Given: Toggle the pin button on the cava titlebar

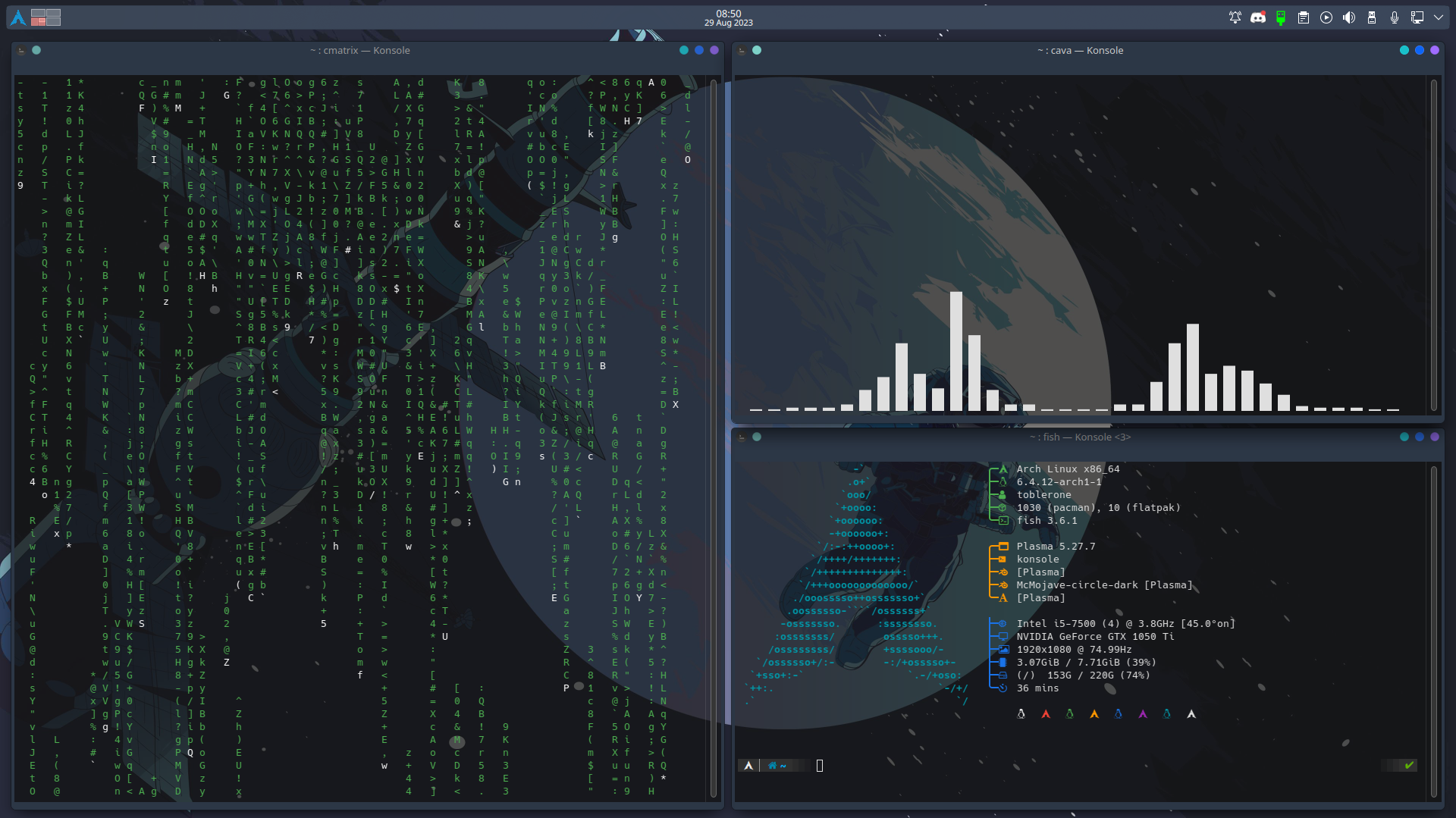Looking at the screenshot, I should click(x=757, y=50).
